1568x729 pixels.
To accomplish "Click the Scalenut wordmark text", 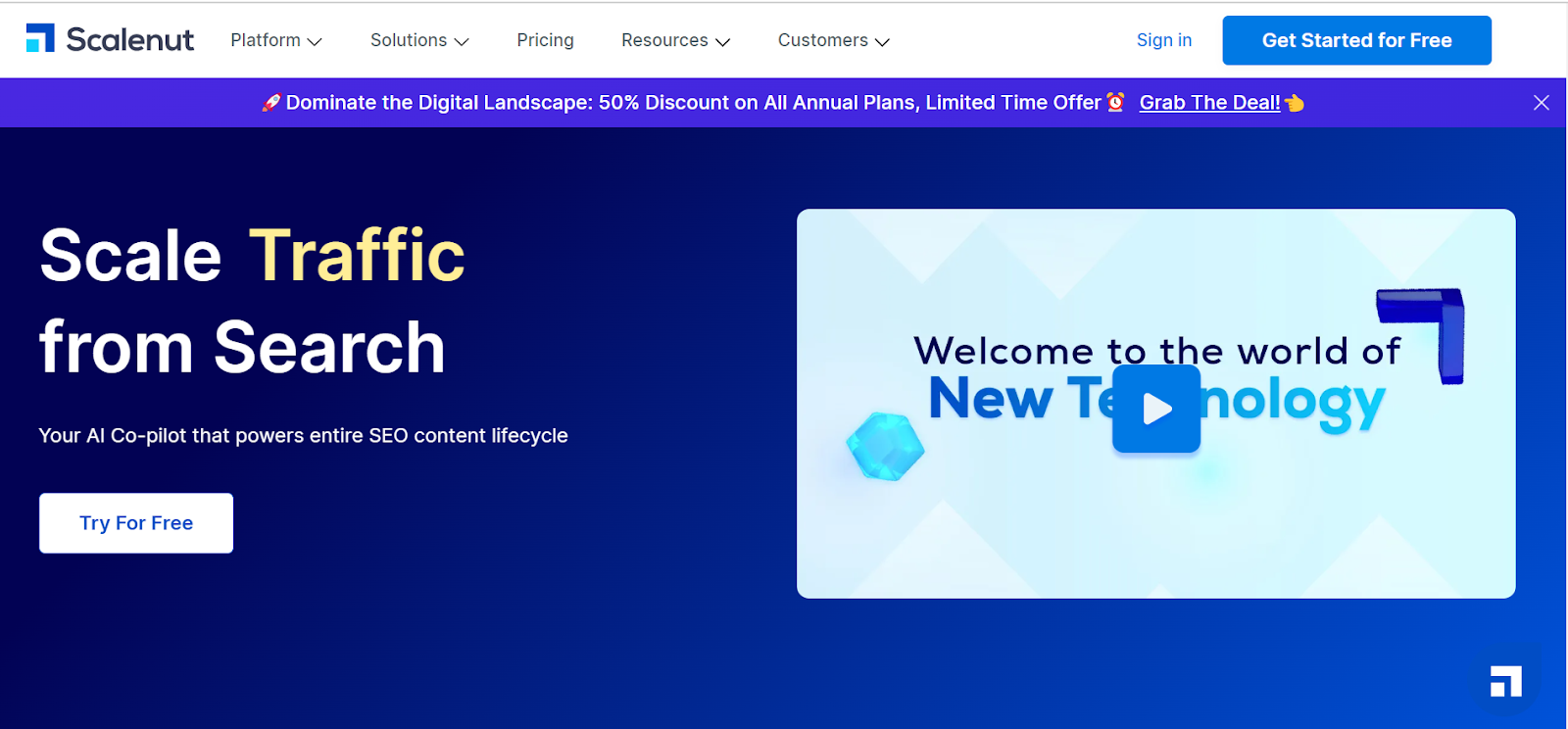I will point(130,39).
